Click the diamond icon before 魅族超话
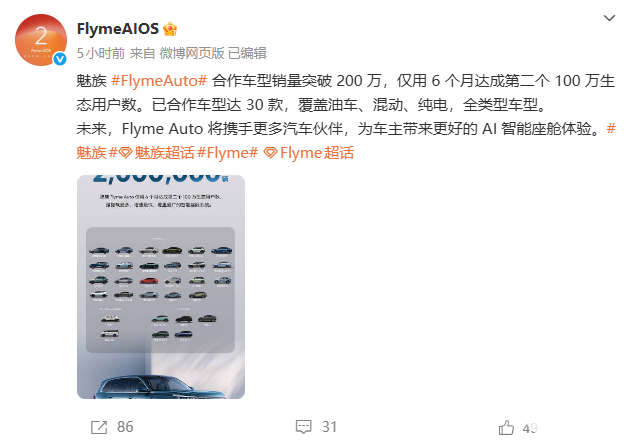 point(125,153)
